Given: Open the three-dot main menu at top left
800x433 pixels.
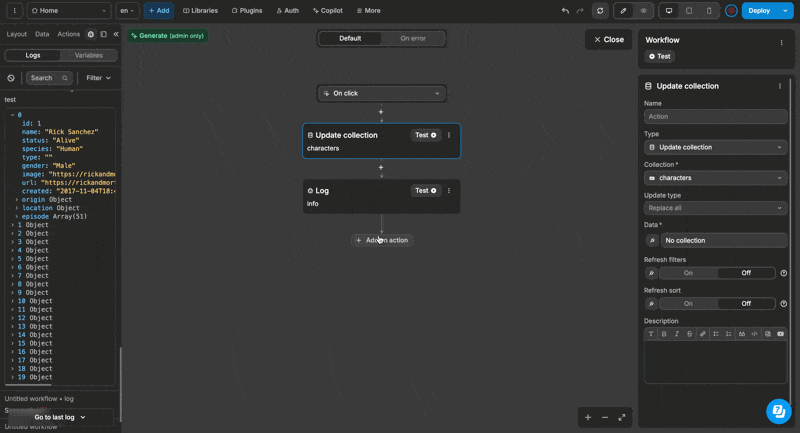Looking at the screenshot, I should (14, 11).
